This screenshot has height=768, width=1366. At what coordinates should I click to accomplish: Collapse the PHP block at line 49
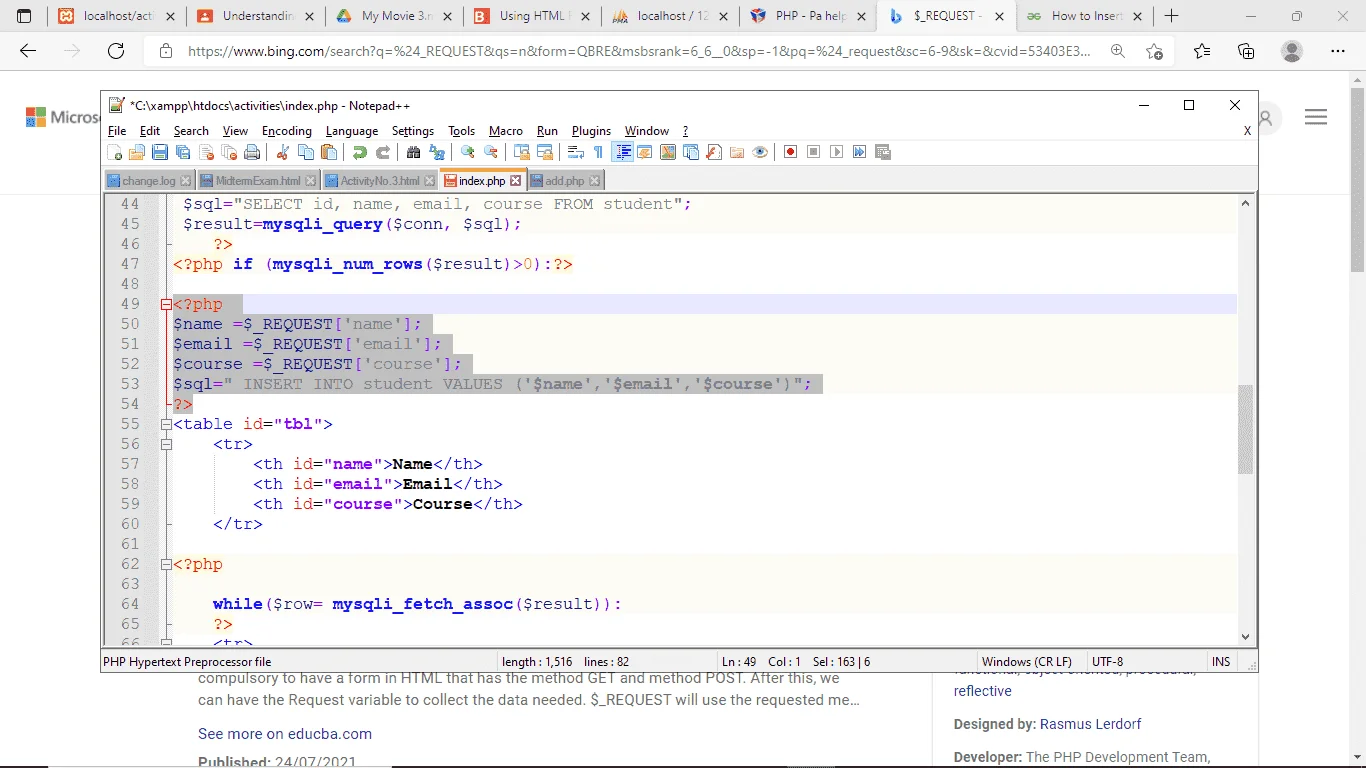tap(166, 304)
